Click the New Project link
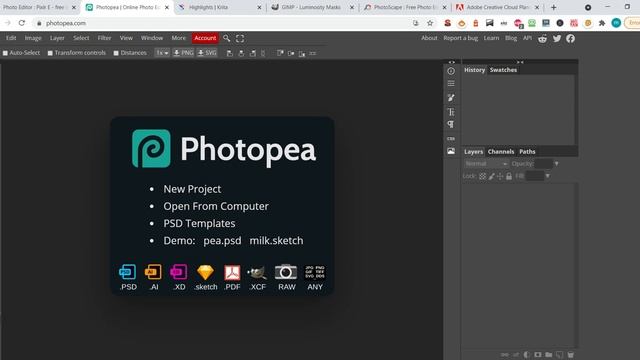The width and height of the screenshot is (640, 360). [x=192, y=189]
